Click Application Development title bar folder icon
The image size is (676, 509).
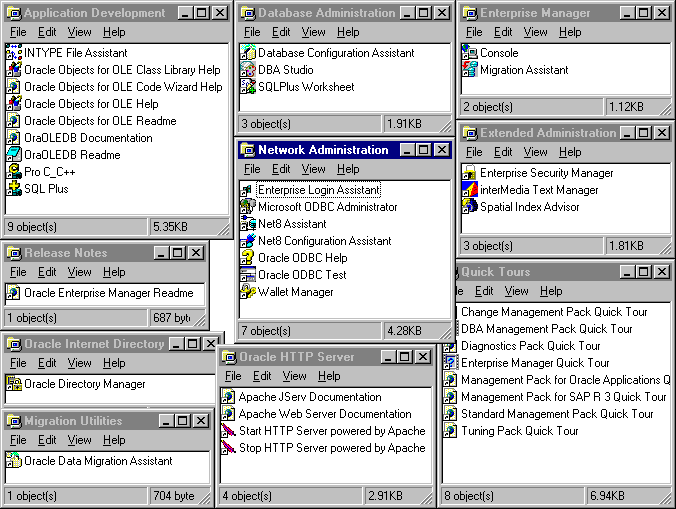click(x=14, y=13)
